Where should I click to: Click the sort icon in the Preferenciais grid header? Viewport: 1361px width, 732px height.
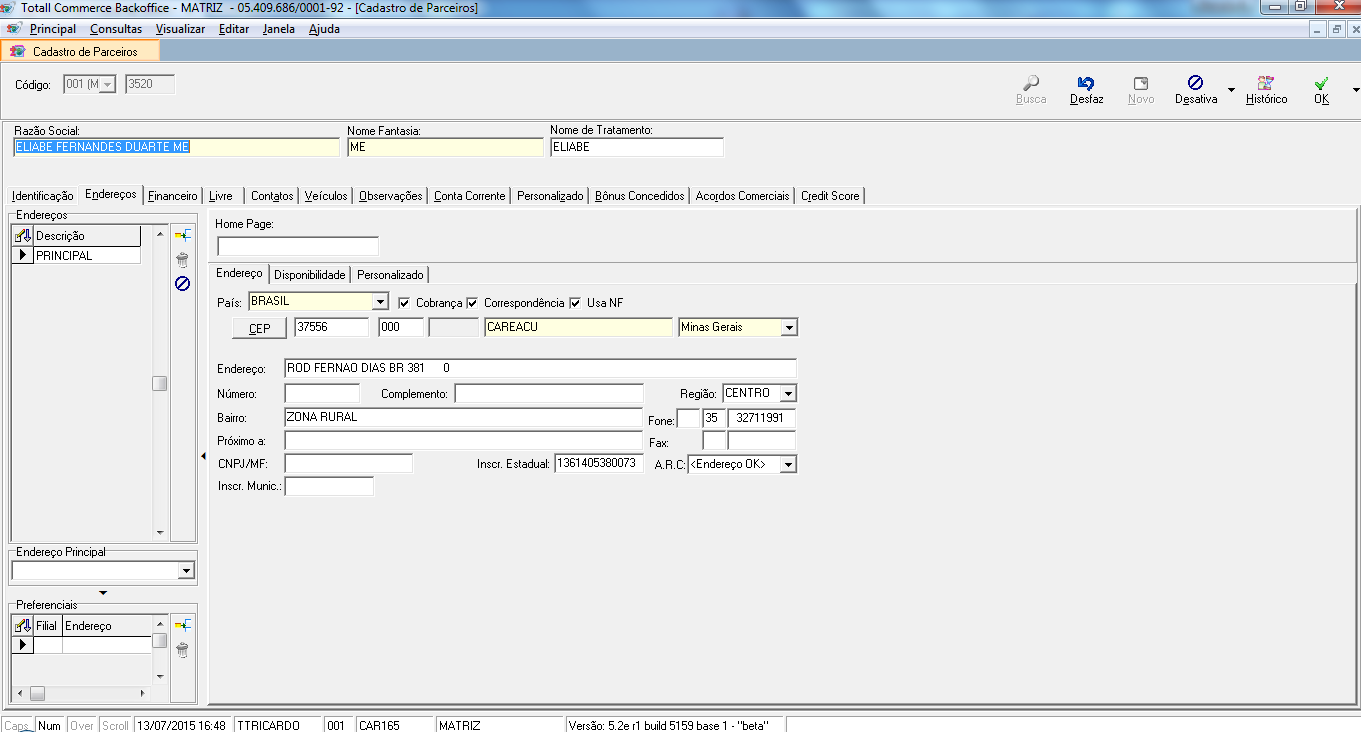click(23, 626)
